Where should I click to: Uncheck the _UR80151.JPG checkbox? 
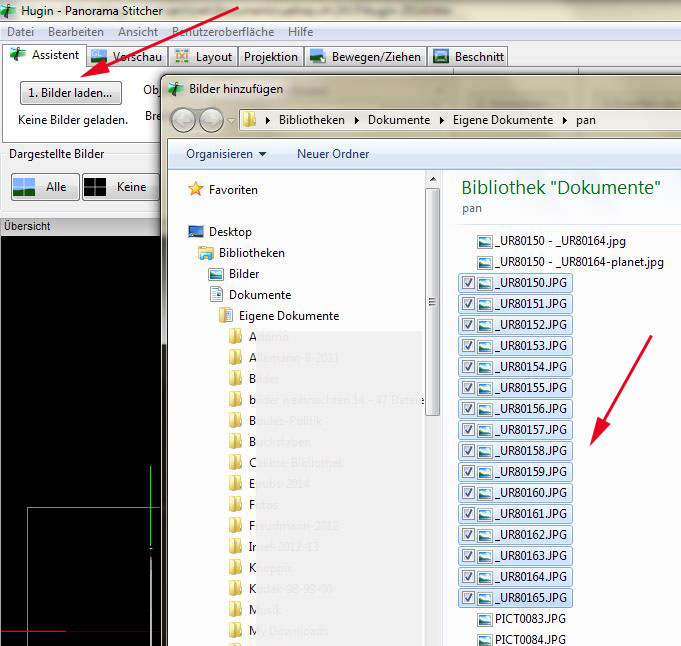tap(468, 304)
